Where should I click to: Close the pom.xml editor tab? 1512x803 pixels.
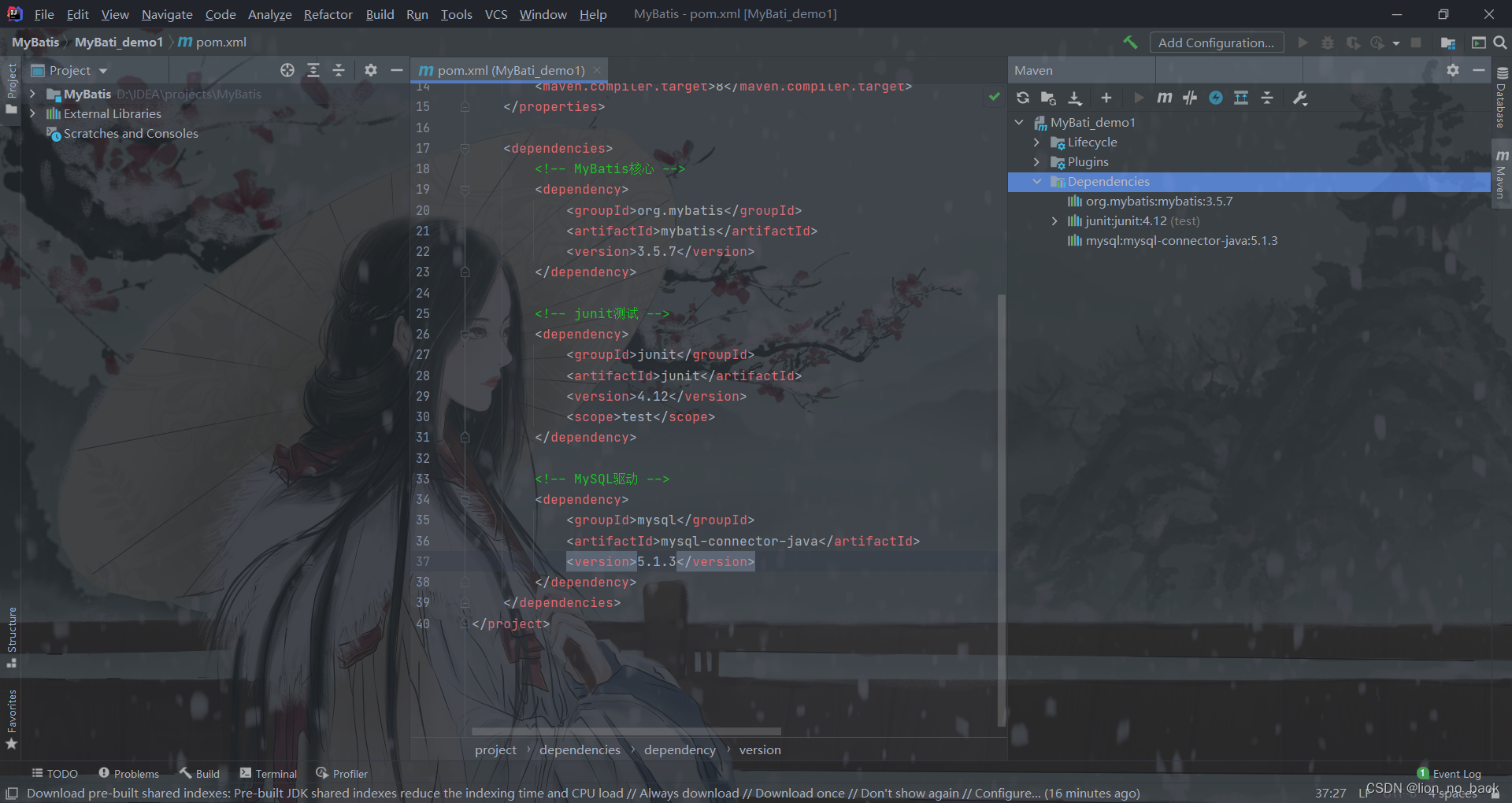point(598,71)
